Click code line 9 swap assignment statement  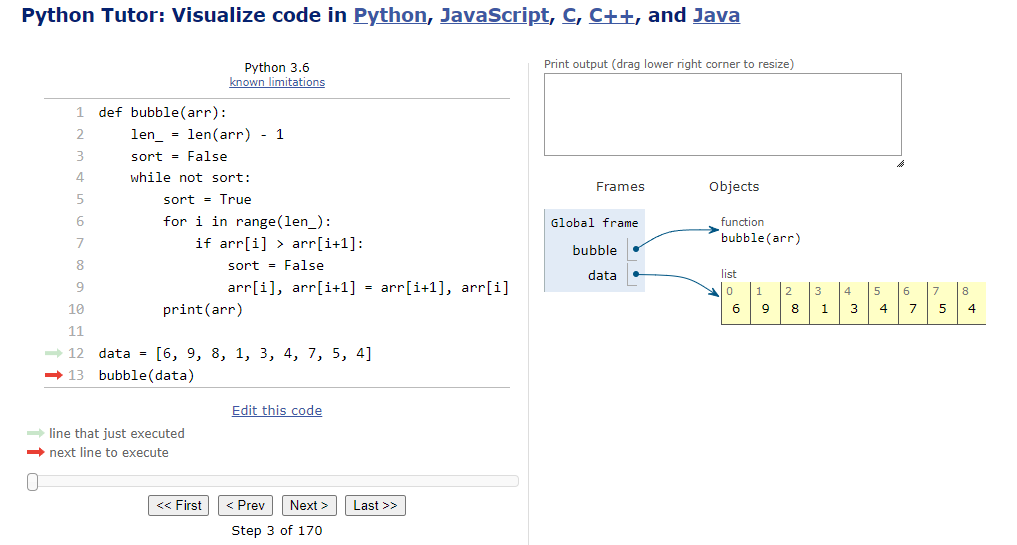pos(368,287)
